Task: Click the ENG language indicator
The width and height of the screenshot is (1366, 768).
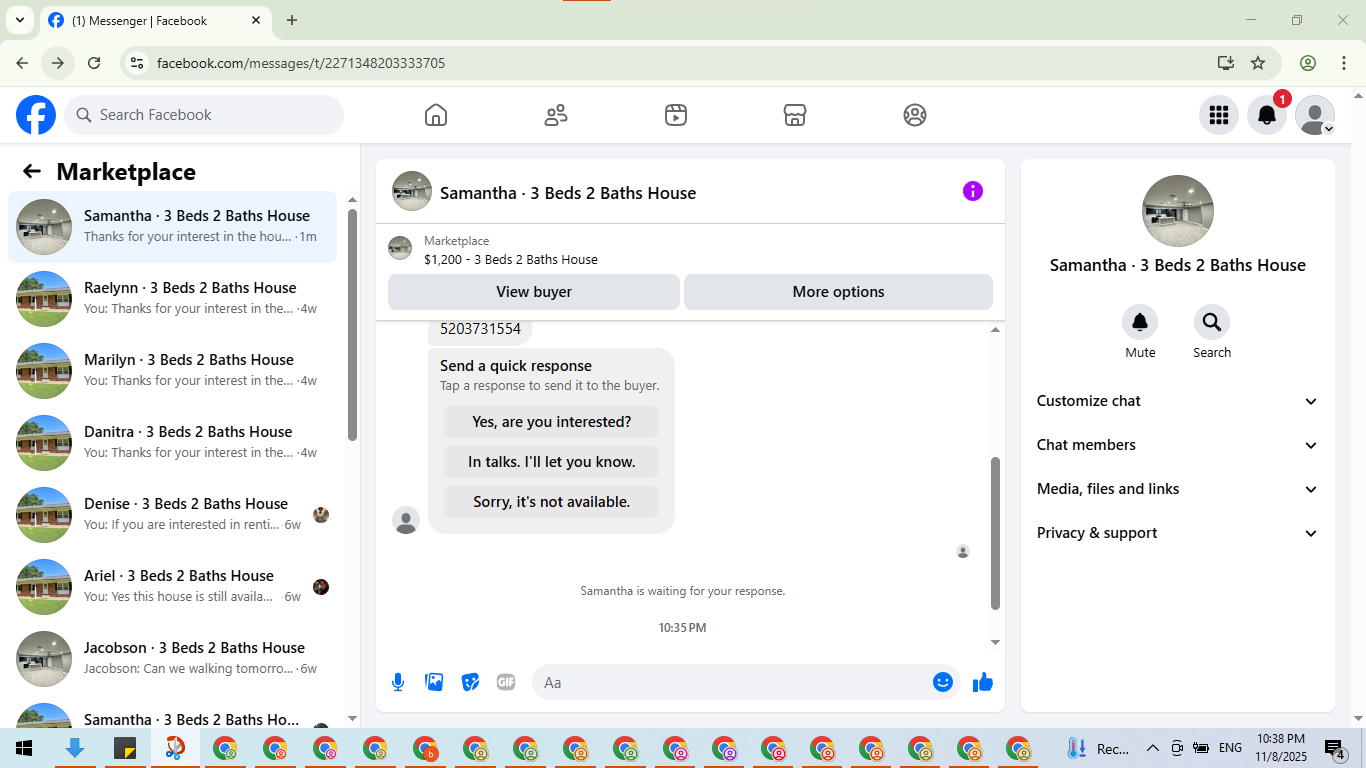Action: 1230,748
